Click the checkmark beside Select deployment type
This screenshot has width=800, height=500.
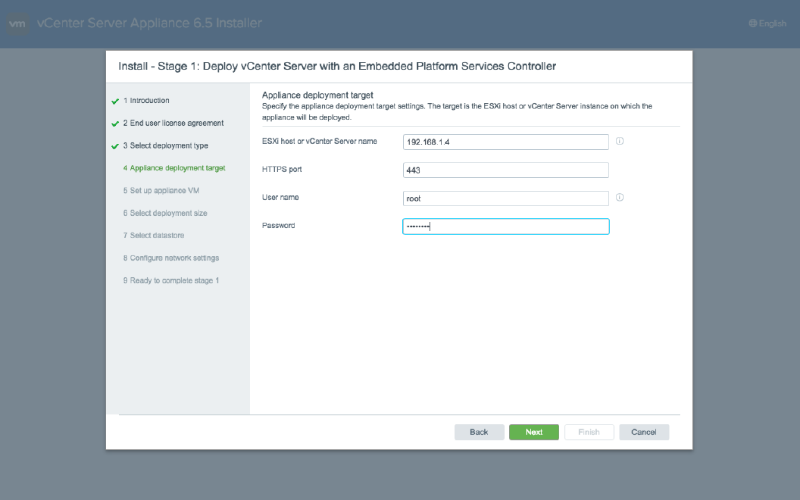(115, 146)
